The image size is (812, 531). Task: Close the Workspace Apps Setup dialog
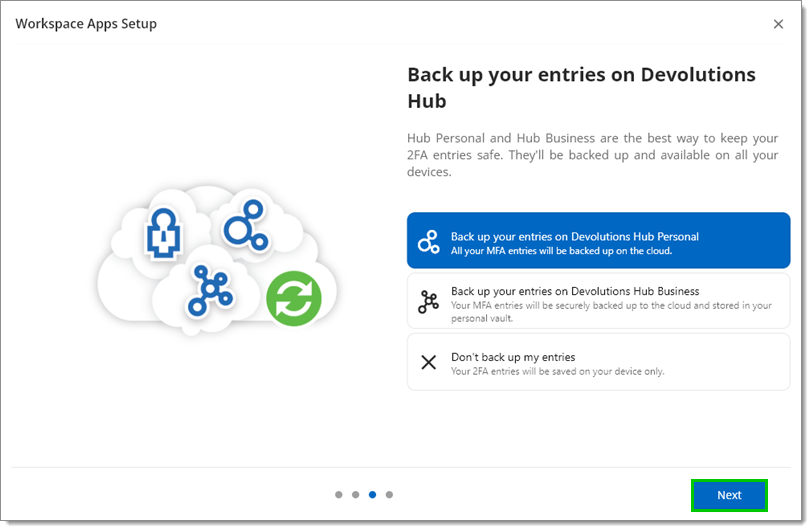(778, 24)
